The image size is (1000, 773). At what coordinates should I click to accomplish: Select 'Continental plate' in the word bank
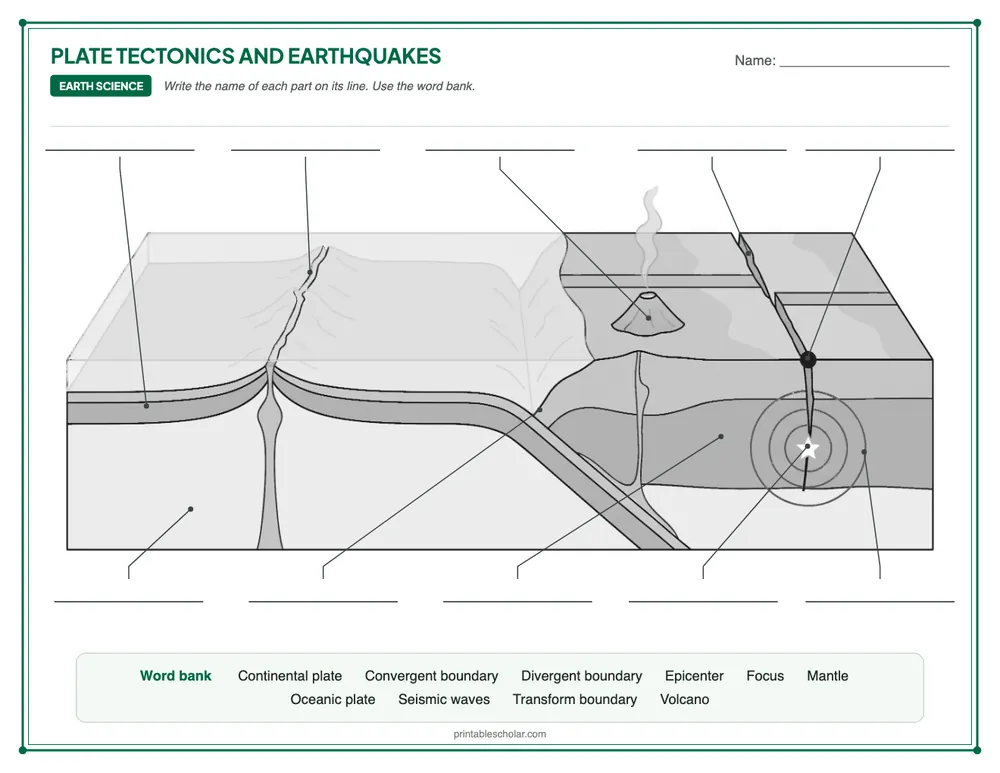[290, 675]
